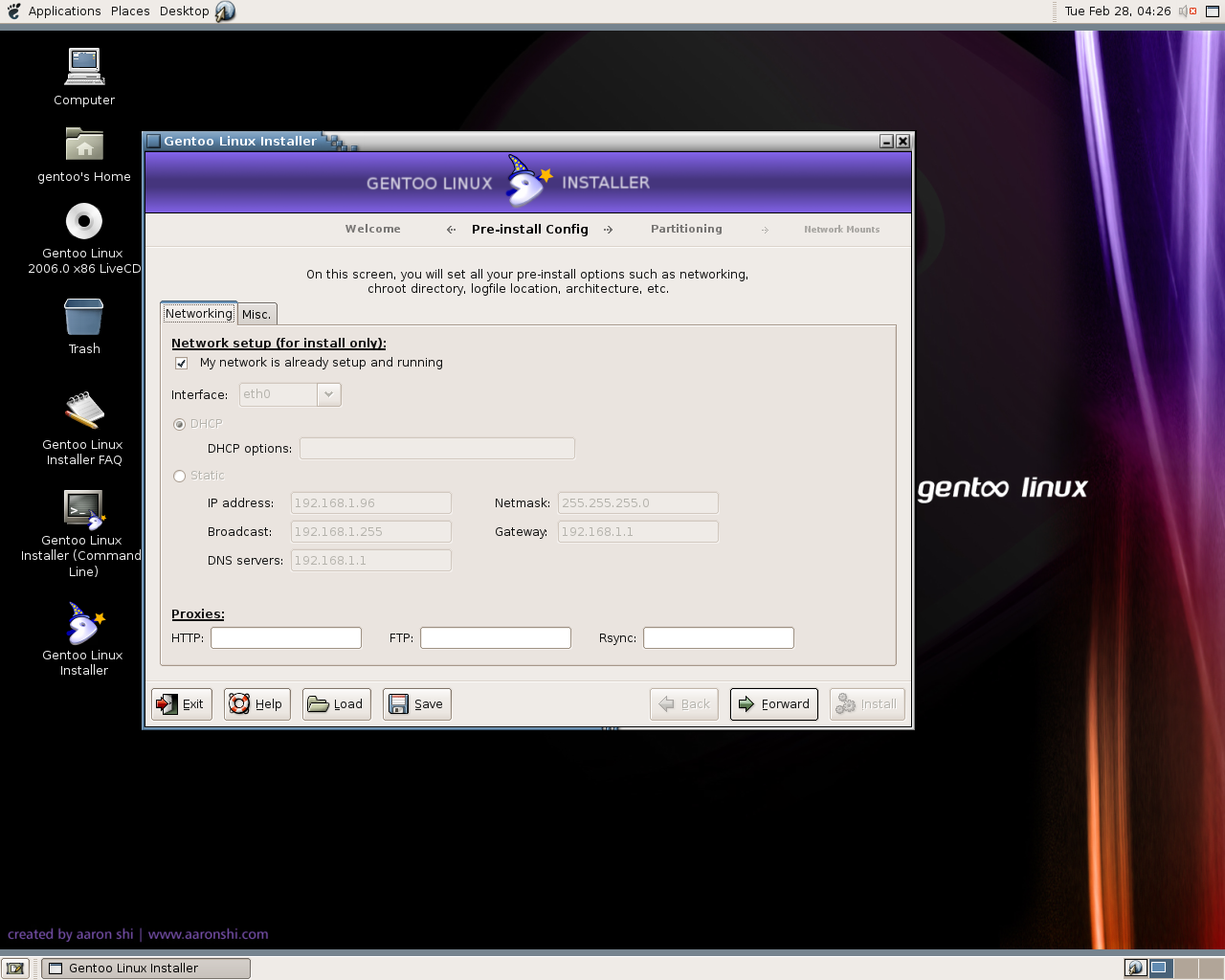The height and width of the screenshot is (980, 1225).
Task: Click the forward arrow after Pre-install Config
Action: pyautogui.click(x=608, y=230)
